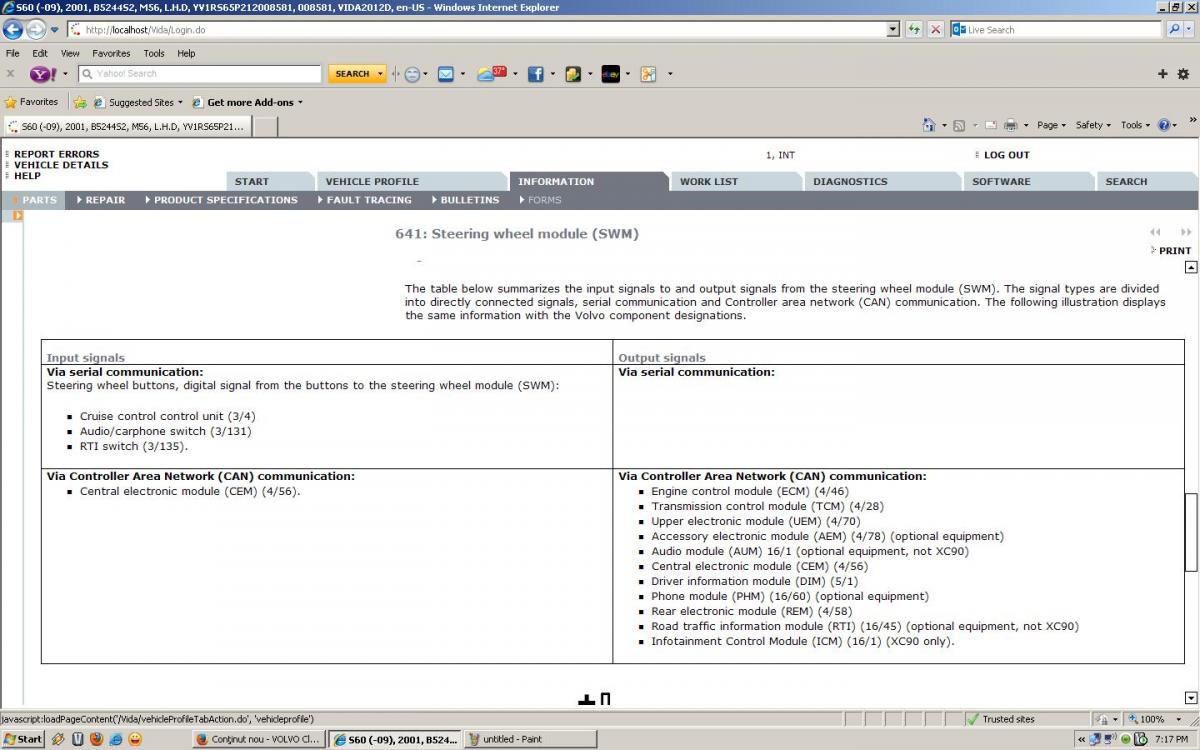The height and width of the screenshot is (750, 1200).
Task: Switch to the DIAGNOSTICS tab
Action: (850, 182)
